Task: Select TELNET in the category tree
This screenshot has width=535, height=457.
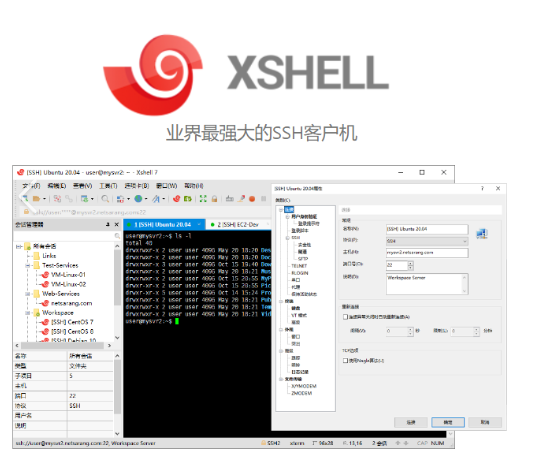Action: [x=299, y=266]
